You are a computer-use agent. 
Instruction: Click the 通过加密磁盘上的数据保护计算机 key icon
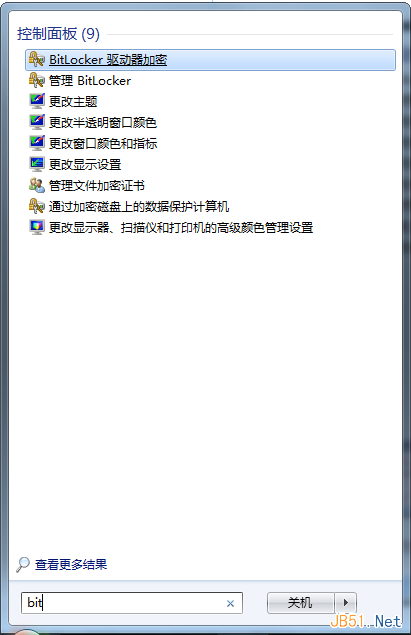click(x=36, y=207)
